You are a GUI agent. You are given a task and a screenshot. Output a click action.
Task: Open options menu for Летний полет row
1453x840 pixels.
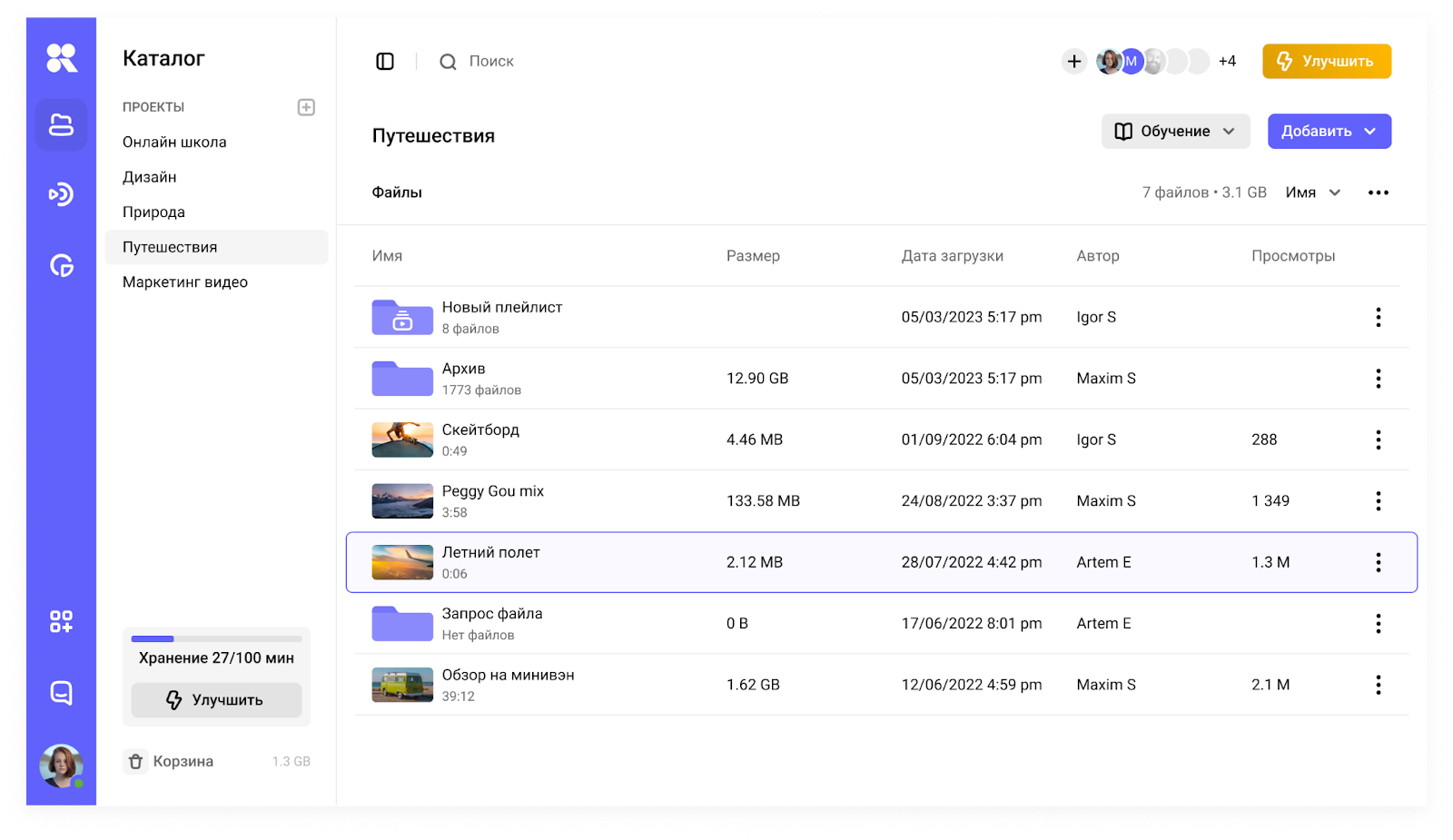1379,562
